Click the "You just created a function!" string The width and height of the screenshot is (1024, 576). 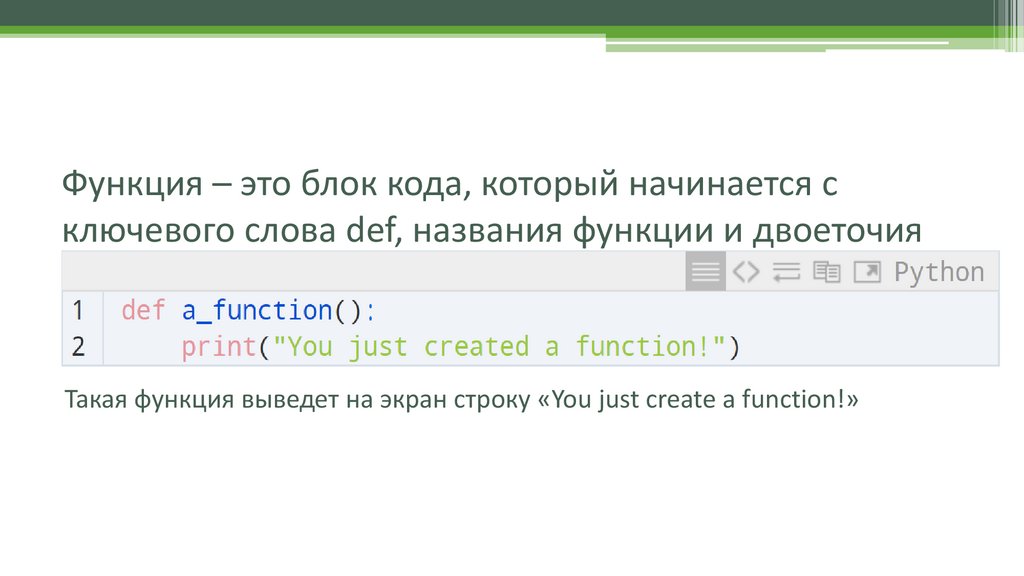499,346
